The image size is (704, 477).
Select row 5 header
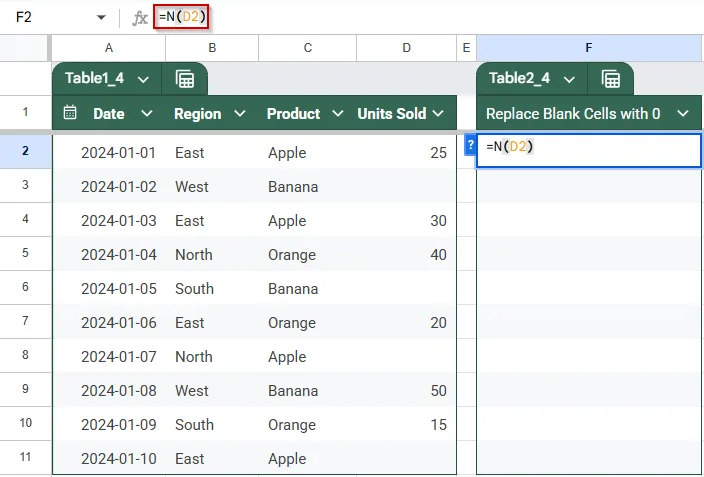coord(26,253)
